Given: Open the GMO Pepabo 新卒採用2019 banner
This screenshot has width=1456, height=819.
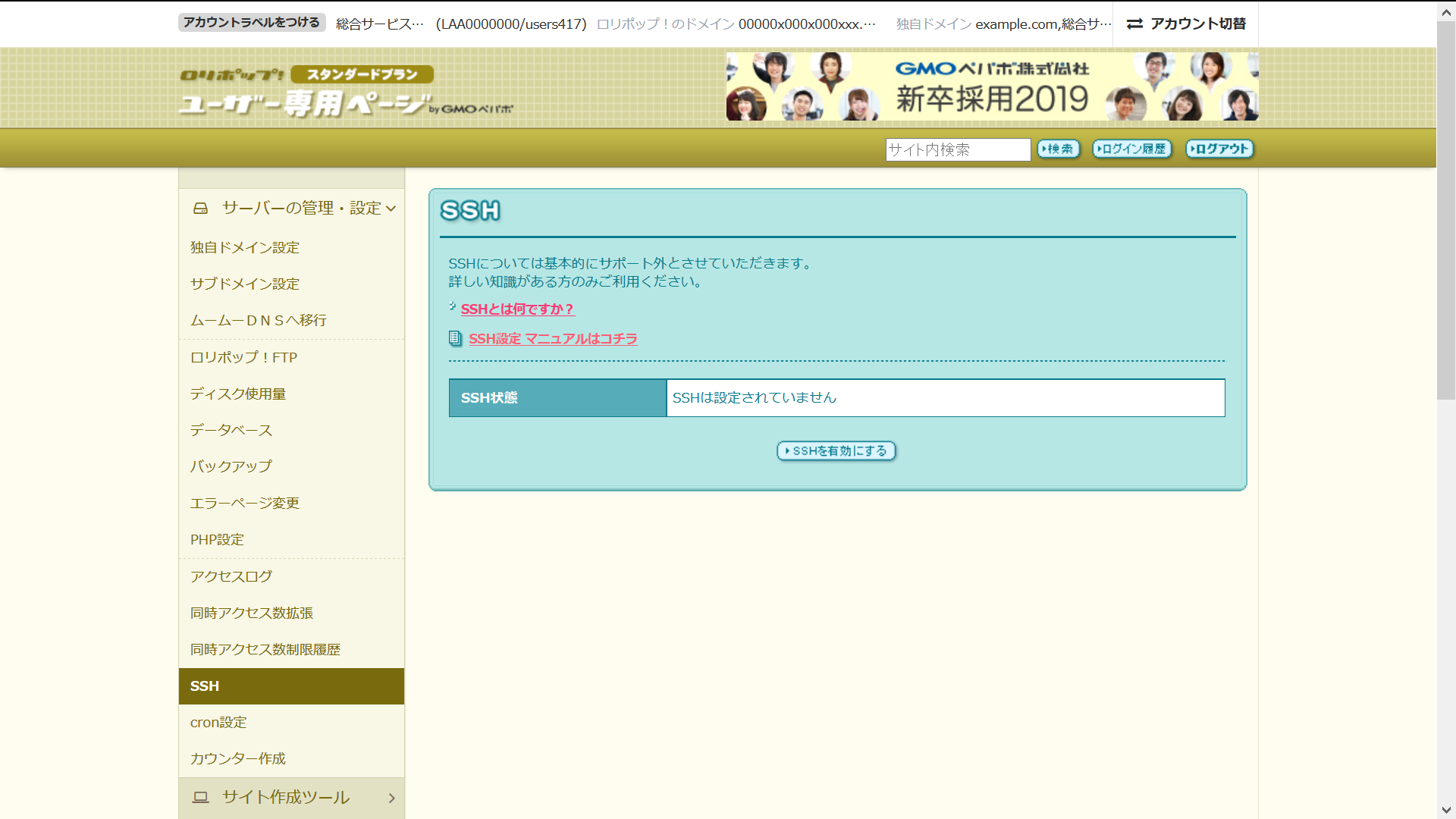Looking at the screenshot, I should coord(992,86).
